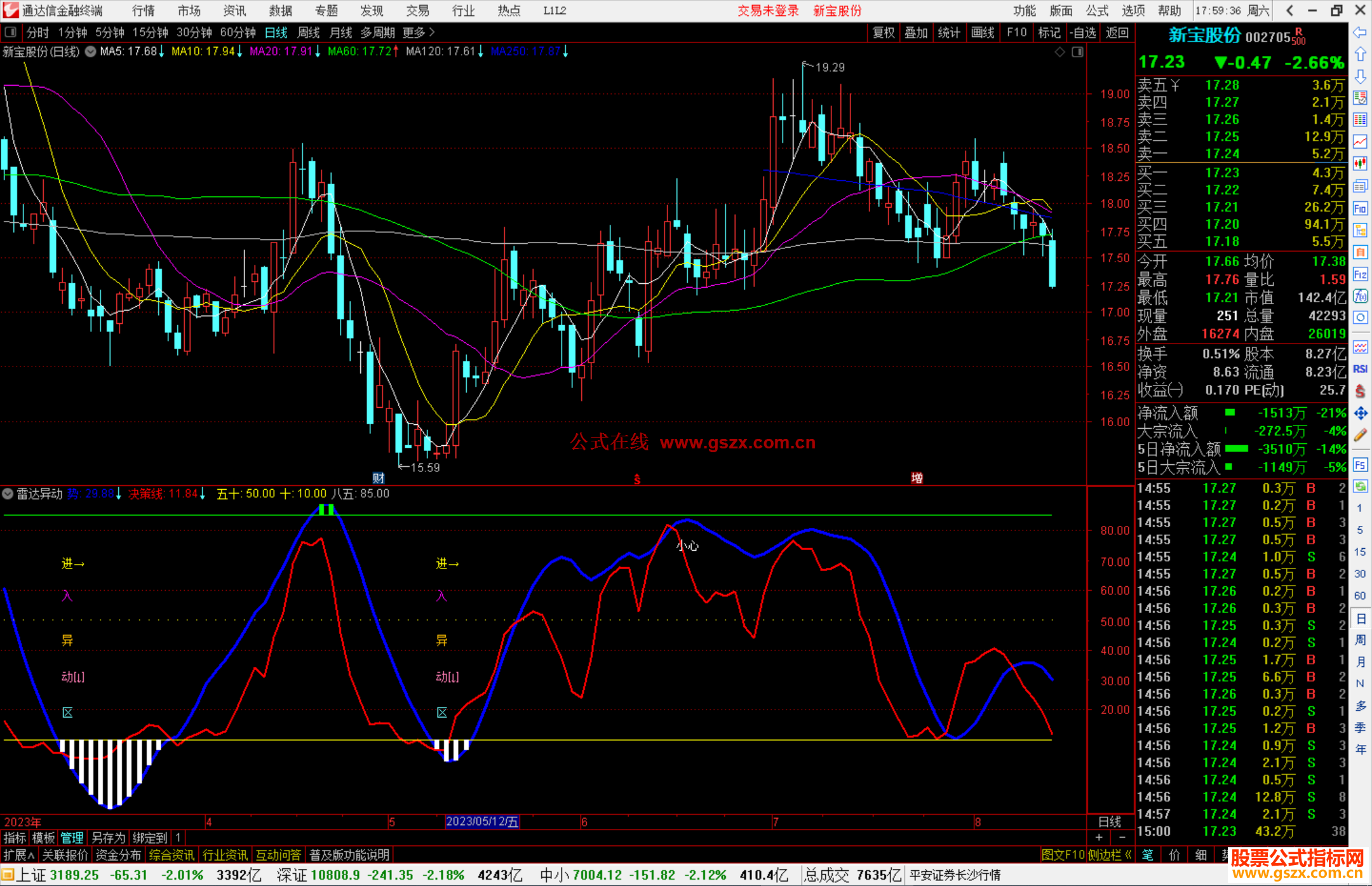Toggle the round button beside 新宝股份(日线)
This screenshot has width=1372, height=886.
91,52
